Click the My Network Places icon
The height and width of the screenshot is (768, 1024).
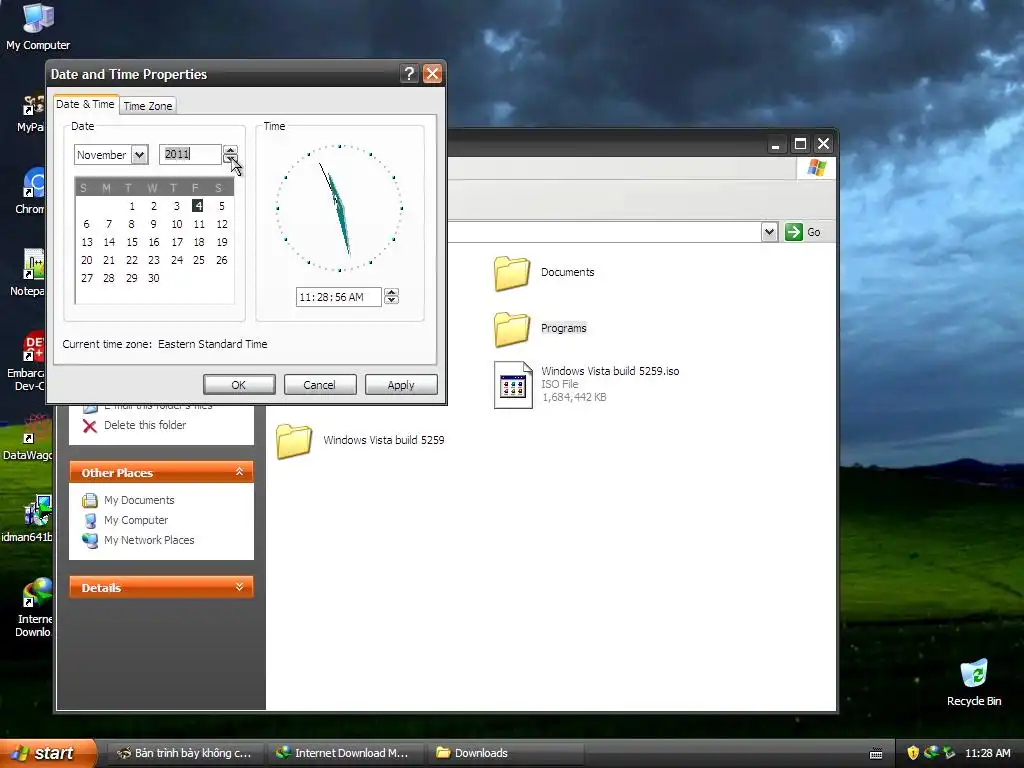point(89,541)
